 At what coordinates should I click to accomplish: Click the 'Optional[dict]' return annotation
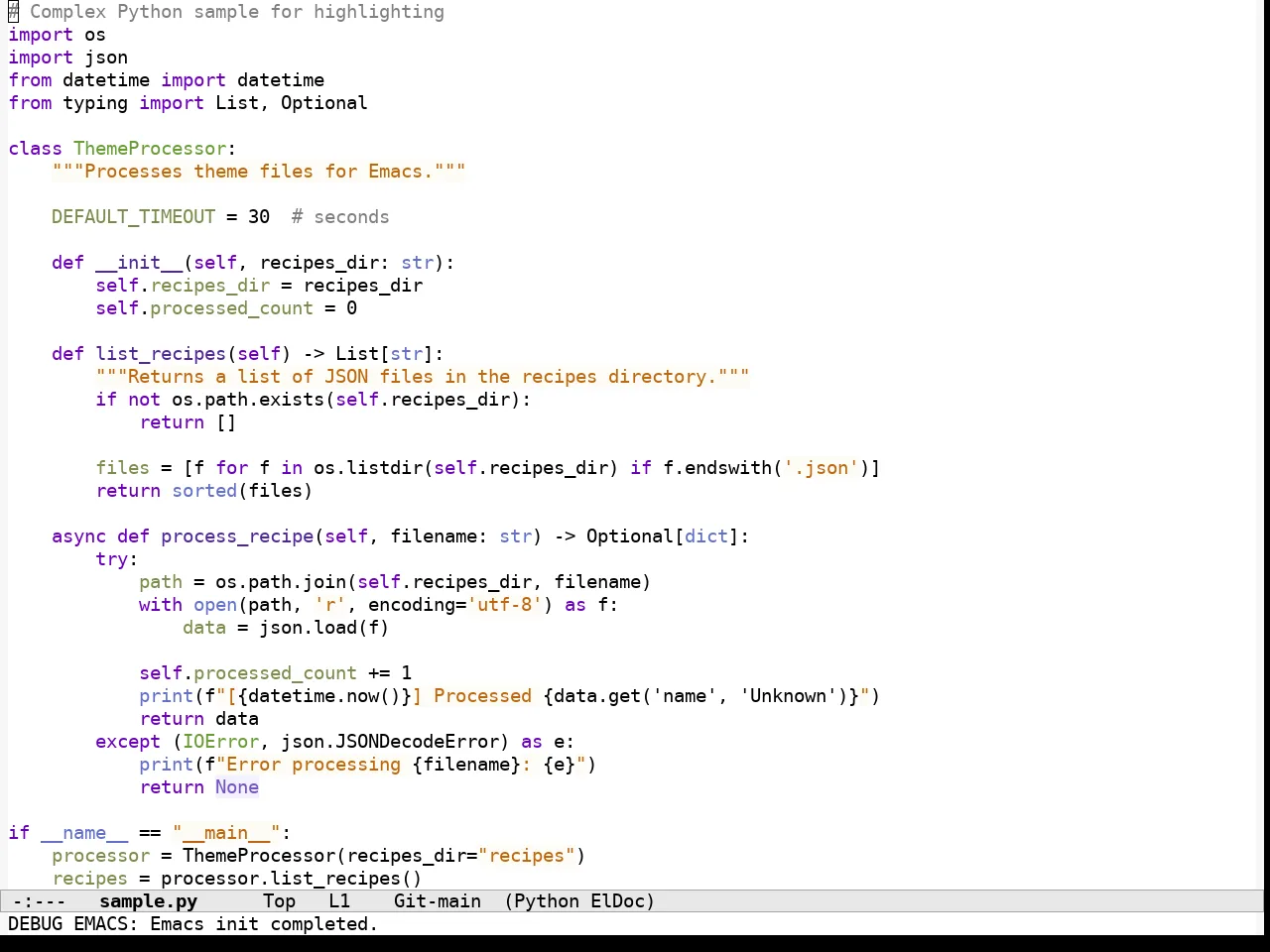(x=663, y=536)
